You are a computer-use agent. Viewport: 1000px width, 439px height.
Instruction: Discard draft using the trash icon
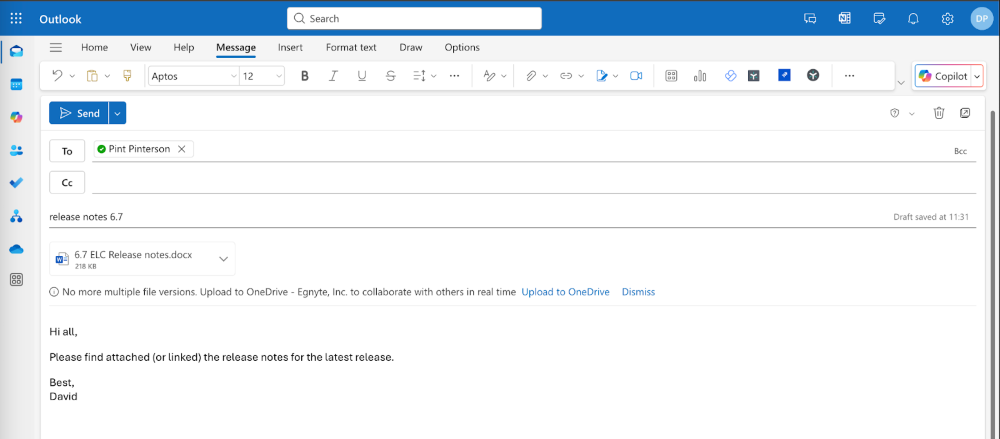click(x=939, y=113)
